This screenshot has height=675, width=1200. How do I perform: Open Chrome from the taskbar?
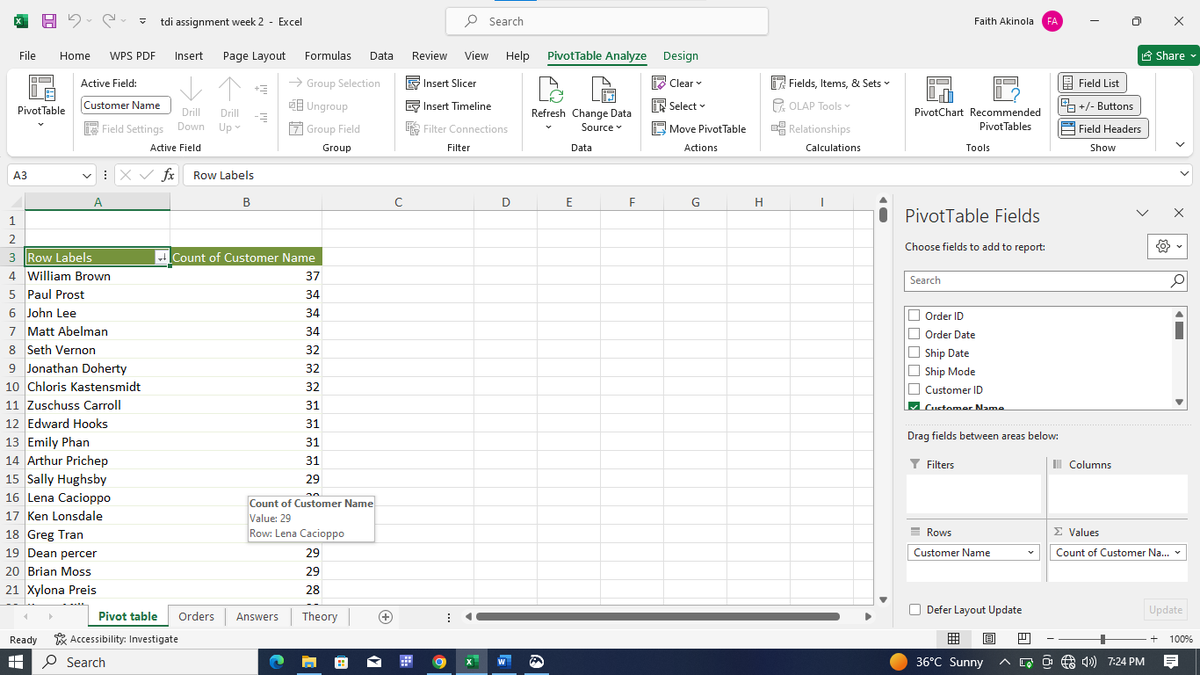(438, 662)
